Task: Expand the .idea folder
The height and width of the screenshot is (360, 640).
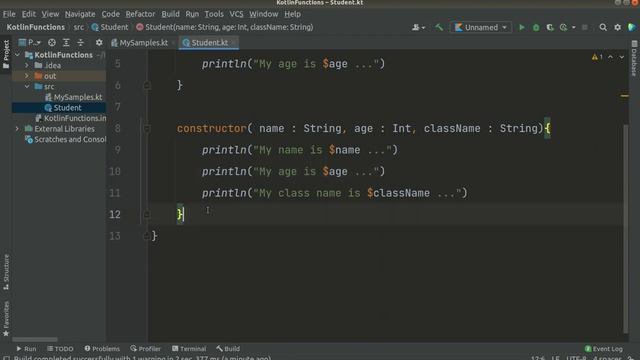Action: click(x=27, y=65)
